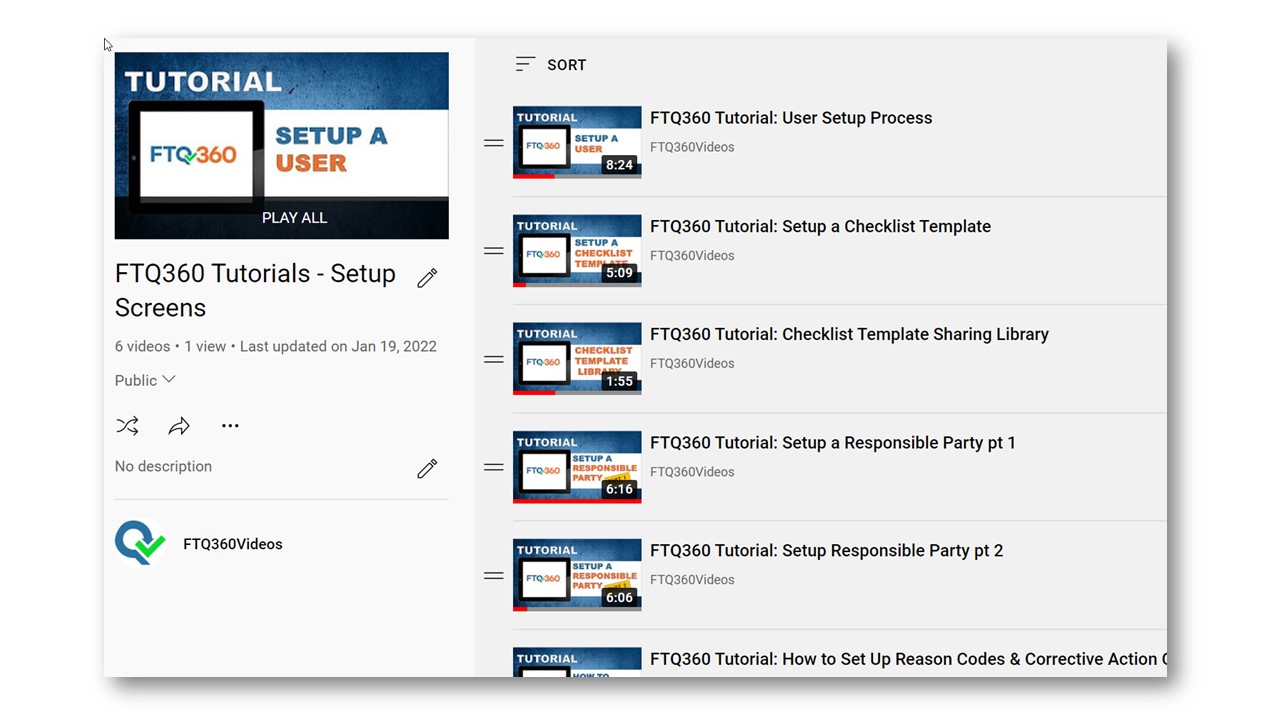Screen dimensions: 1280x720
Task: Shuffle the playlist videos
Action: pos(127,426)
